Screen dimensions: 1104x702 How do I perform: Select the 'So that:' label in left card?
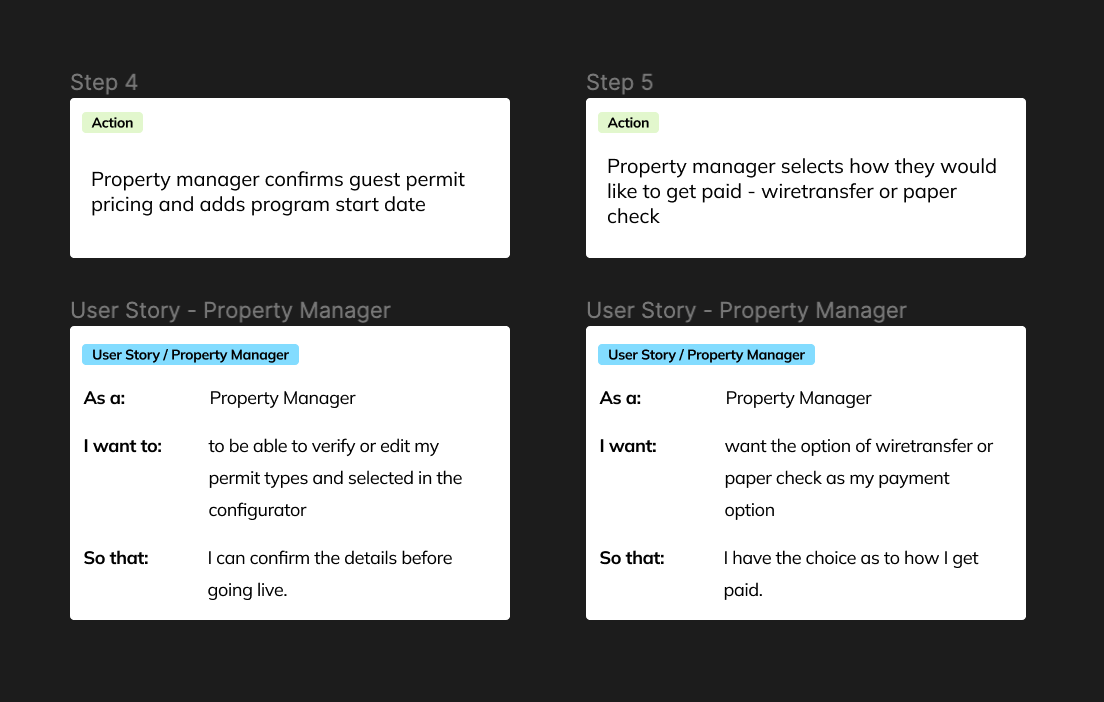(x=116, y=558)
